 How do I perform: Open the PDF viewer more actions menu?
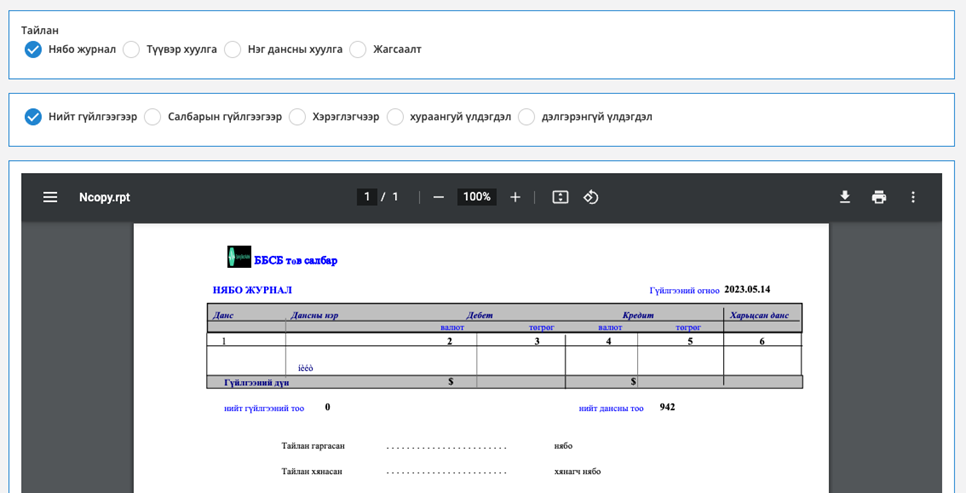click(x=913, y=197)
